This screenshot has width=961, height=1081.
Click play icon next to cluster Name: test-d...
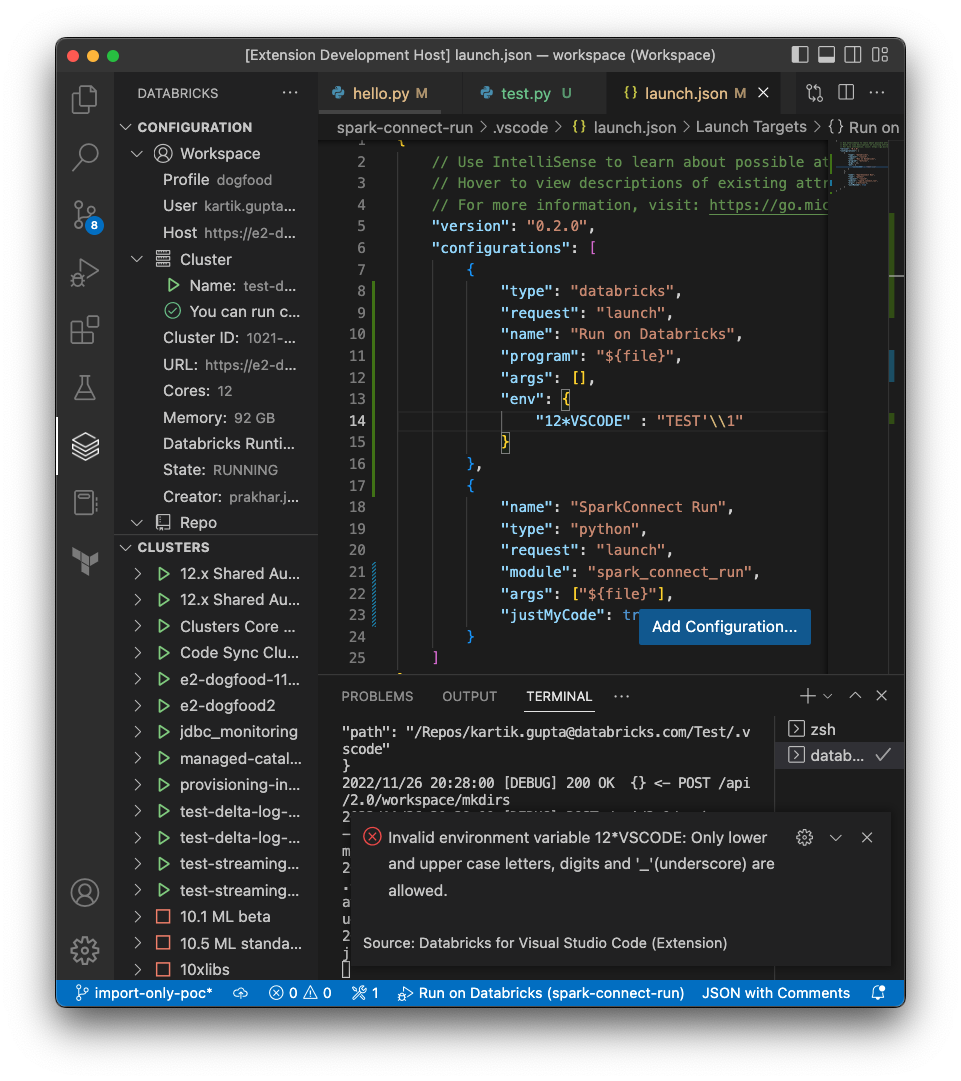[x=173, y=285]
